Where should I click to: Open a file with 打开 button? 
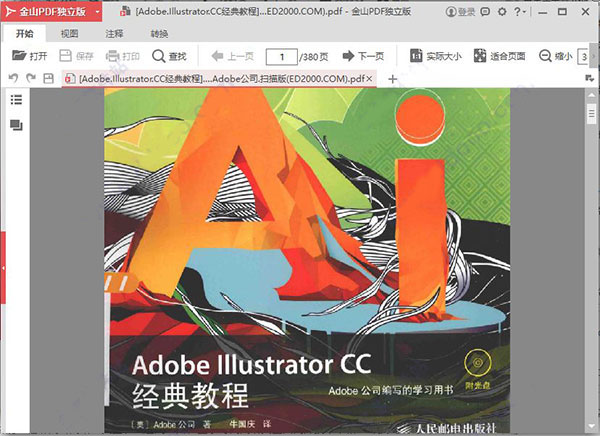click(29, 56)
